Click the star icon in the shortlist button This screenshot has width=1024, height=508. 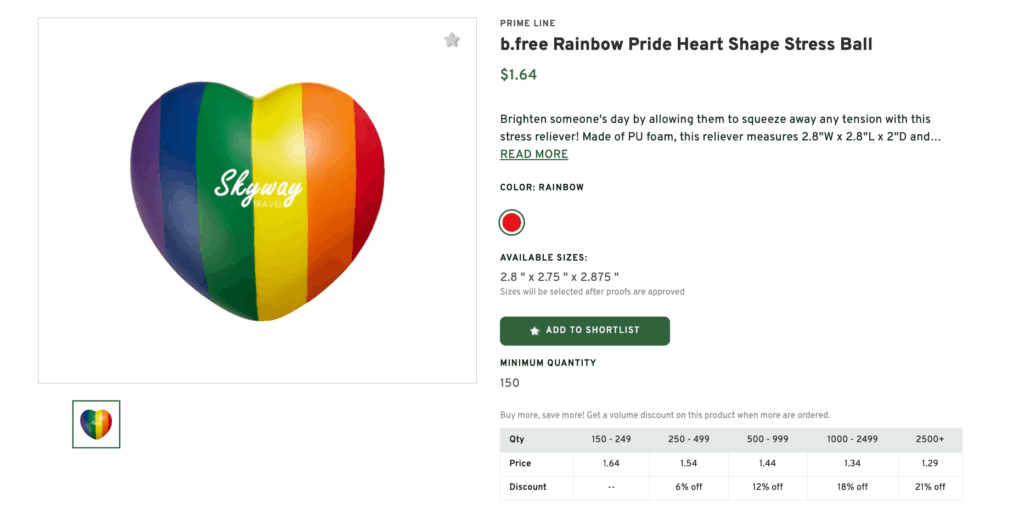[x=535, y=331]
